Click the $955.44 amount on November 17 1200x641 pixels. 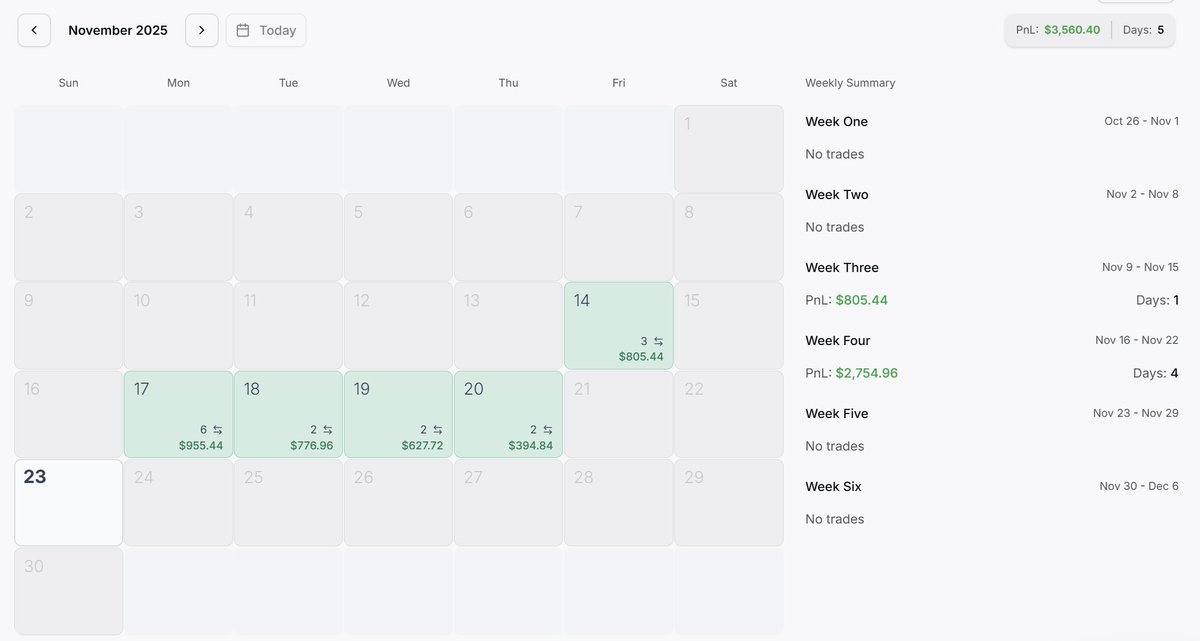201,445
